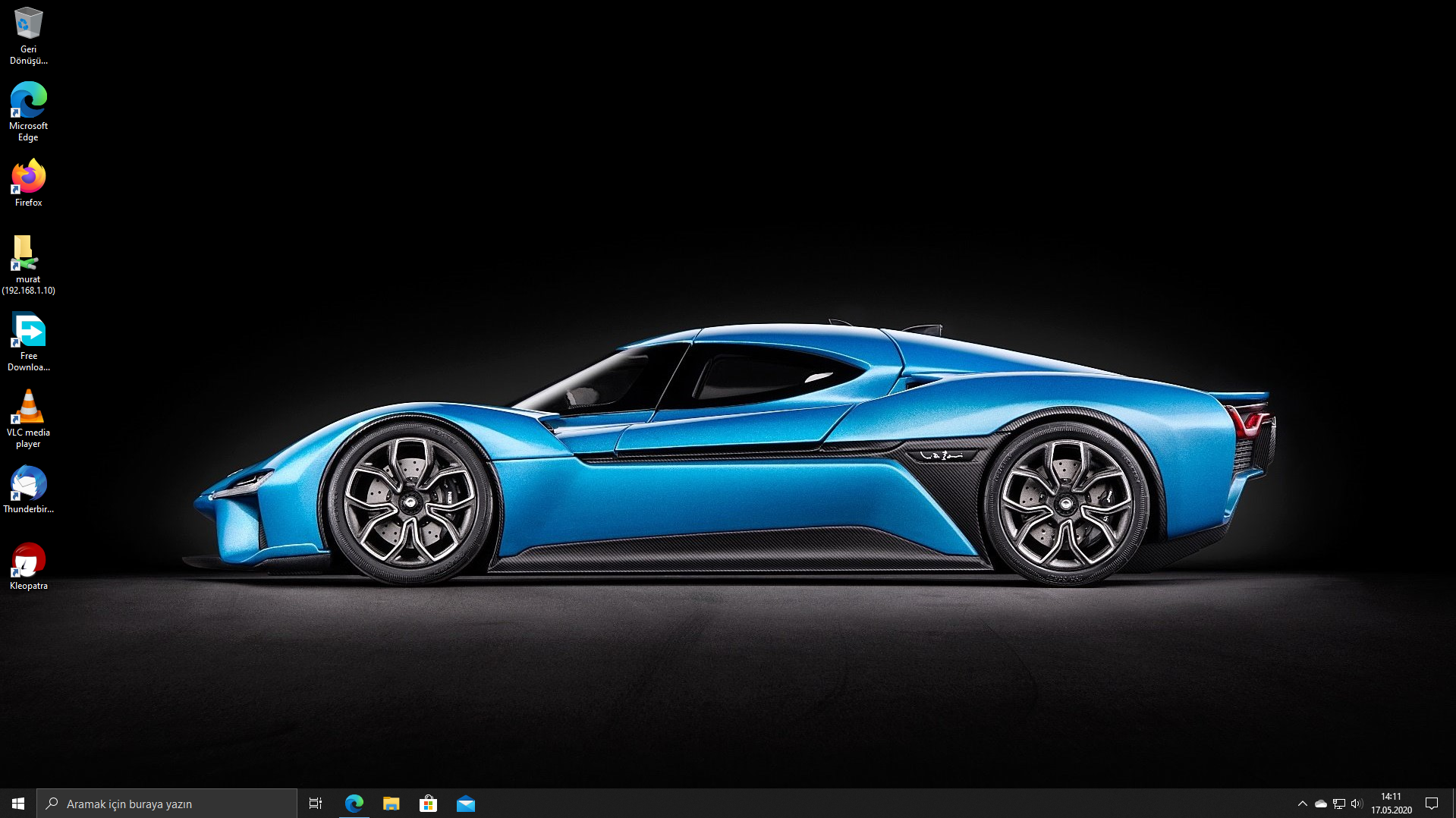Launch Microsoft Store from the taskbar

click(x=429, y=804)
